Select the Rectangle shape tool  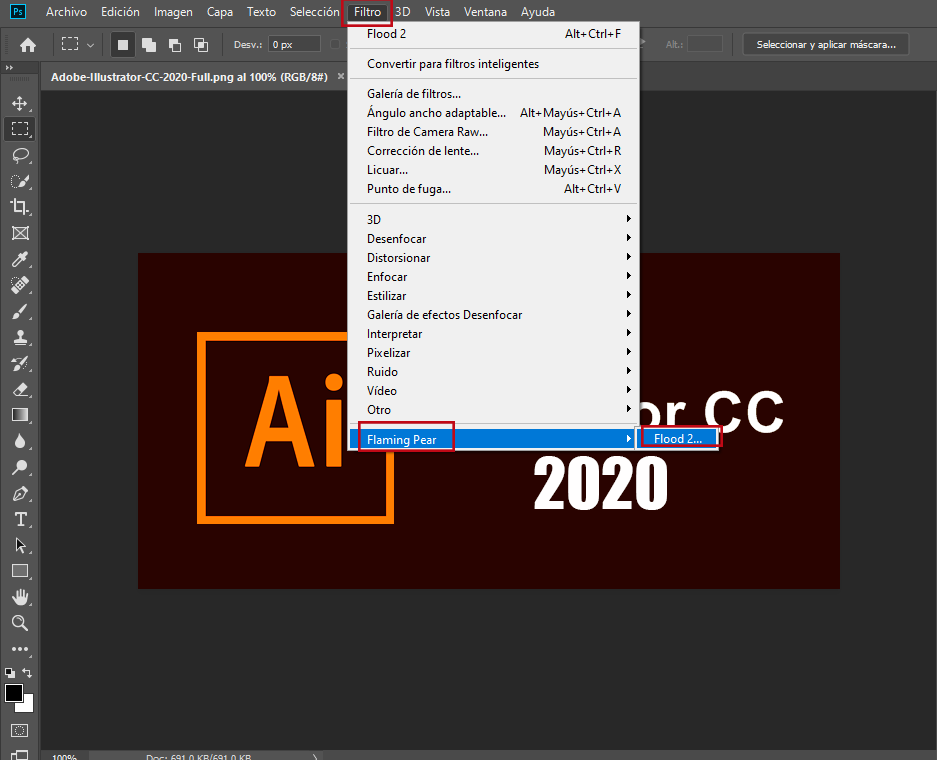[20, 571]
